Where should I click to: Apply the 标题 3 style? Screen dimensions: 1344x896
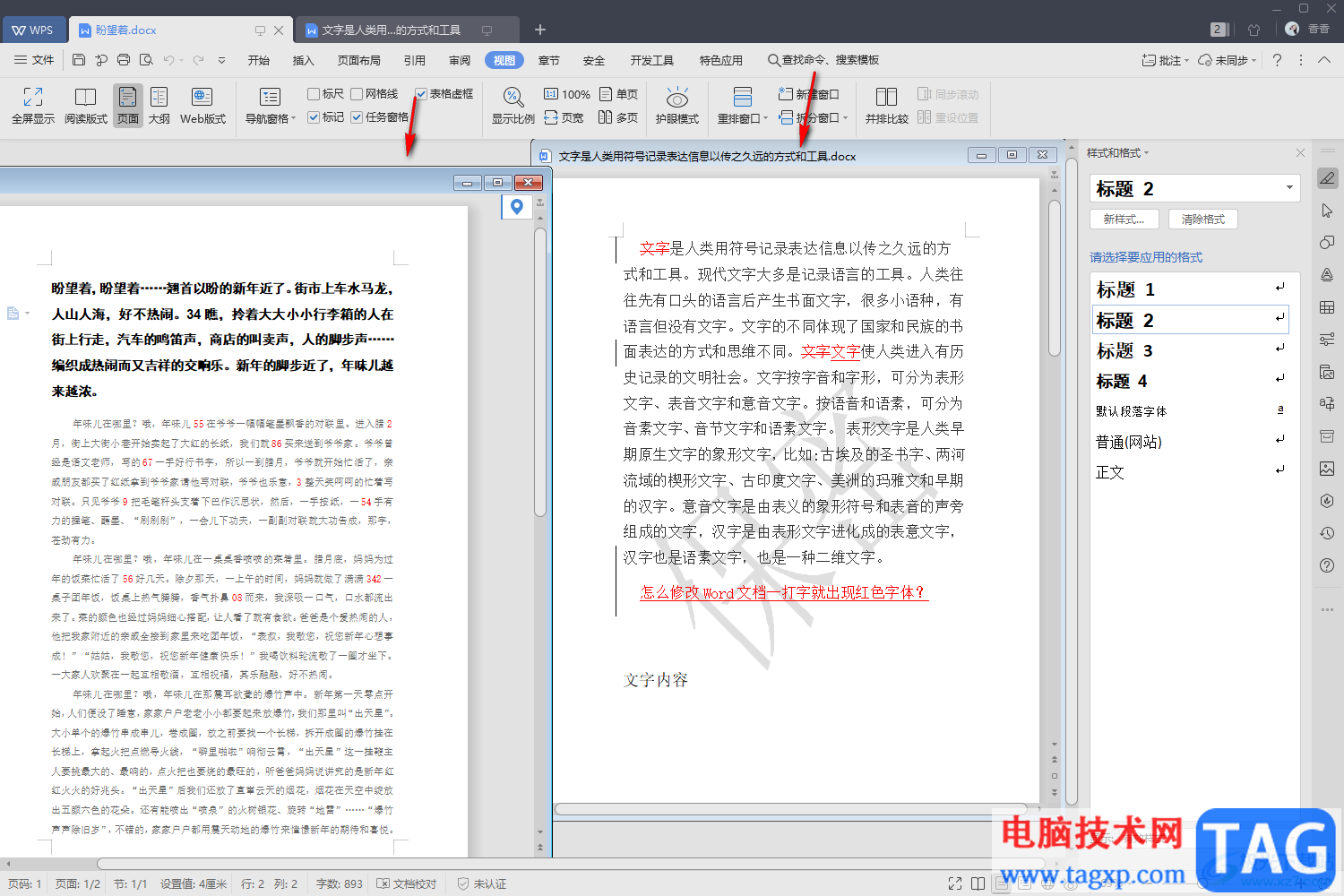click(1191, 350)
